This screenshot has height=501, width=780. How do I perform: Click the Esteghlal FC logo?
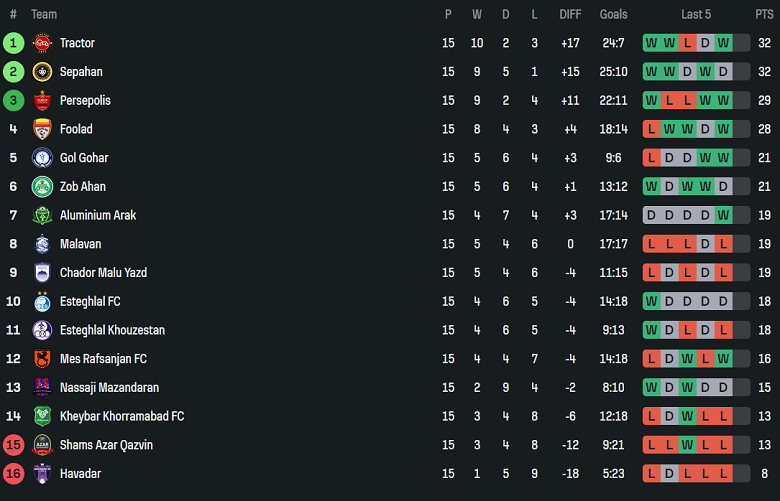point(42,302)
